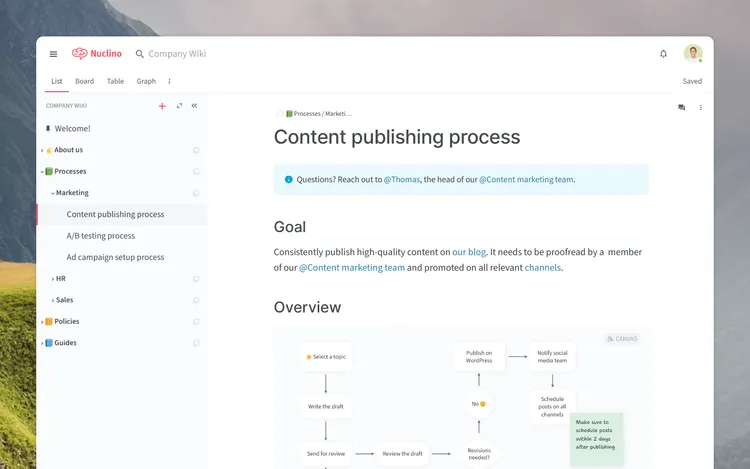Select the Publish on WordPress canvas node
This screenshot has width=750, height=469.
pyautogui.click(x=479, y=357)
